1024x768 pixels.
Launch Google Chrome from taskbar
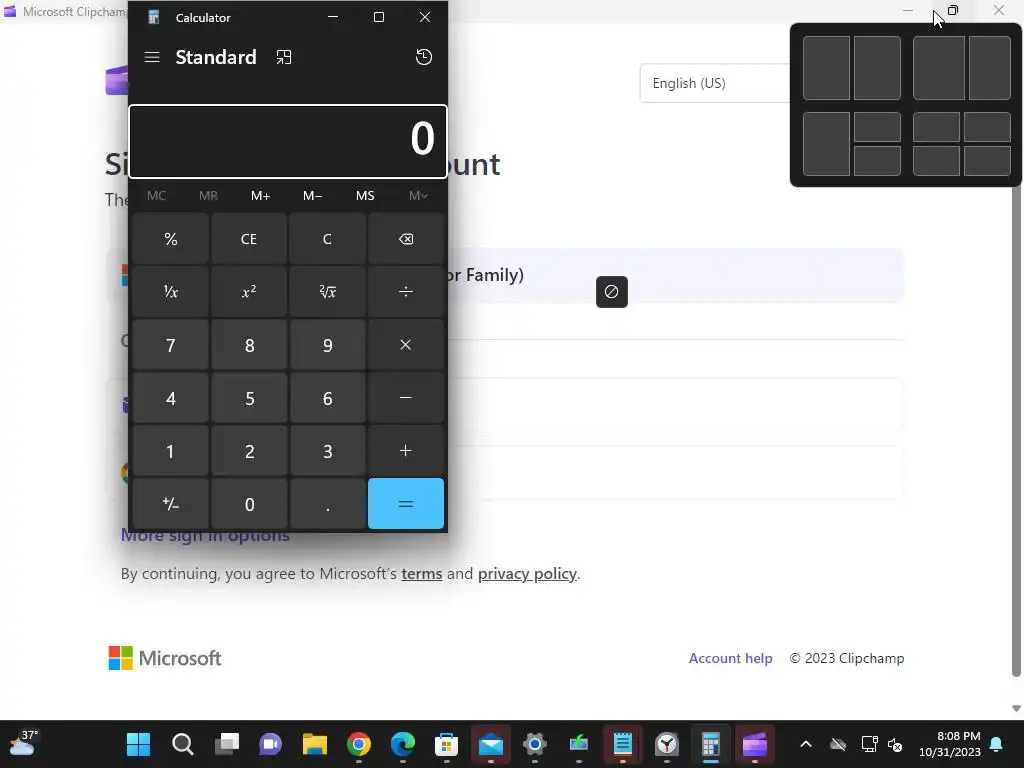point(359,744)
